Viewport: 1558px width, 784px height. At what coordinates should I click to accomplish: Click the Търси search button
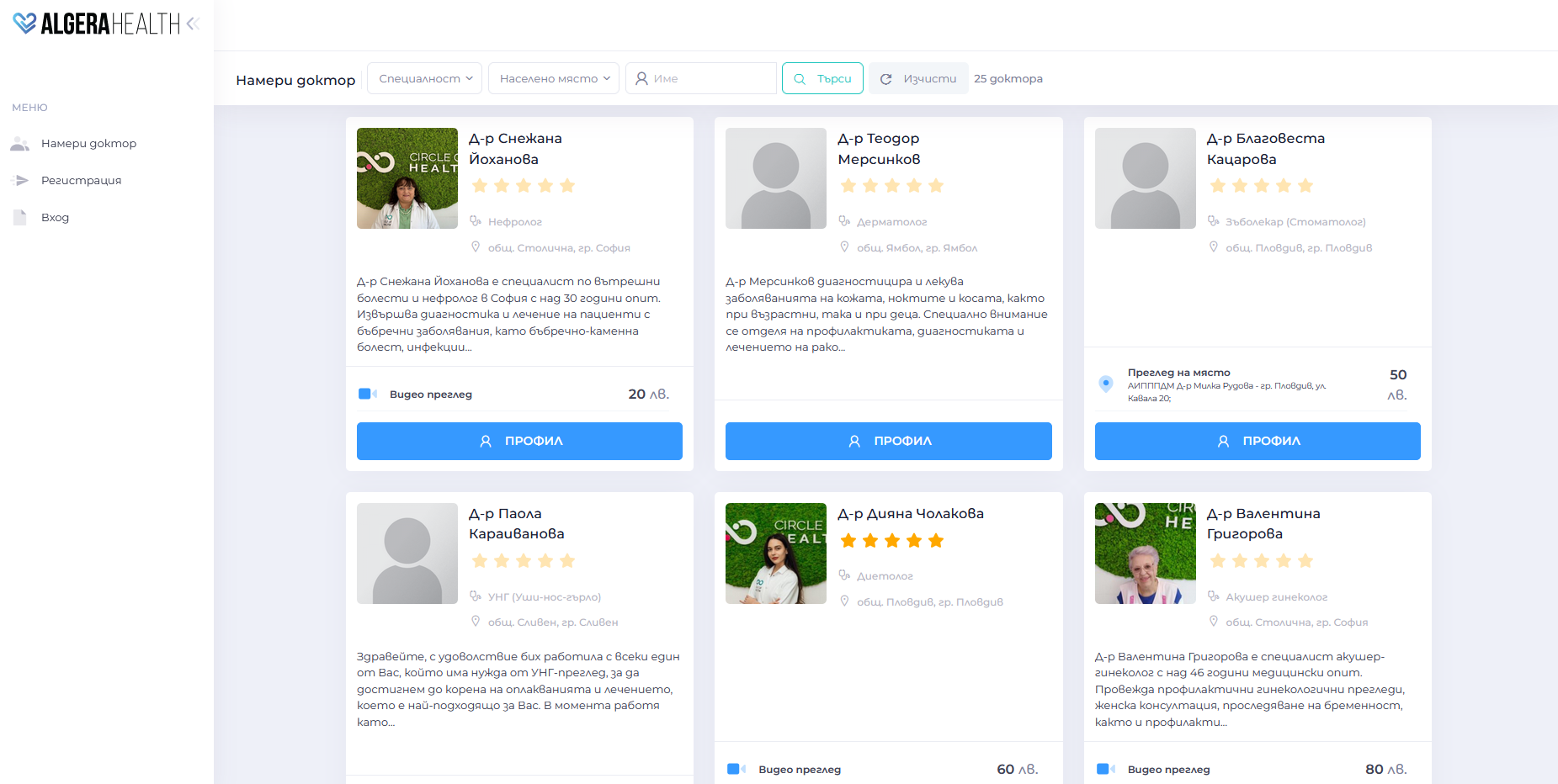pyautogui.click(x=822, y=78)
